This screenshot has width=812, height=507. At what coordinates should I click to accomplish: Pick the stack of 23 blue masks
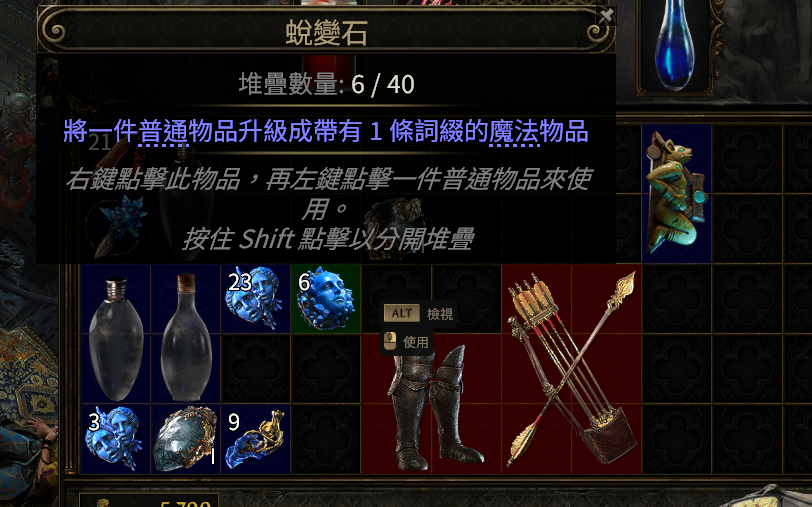[x=255, y=298]
